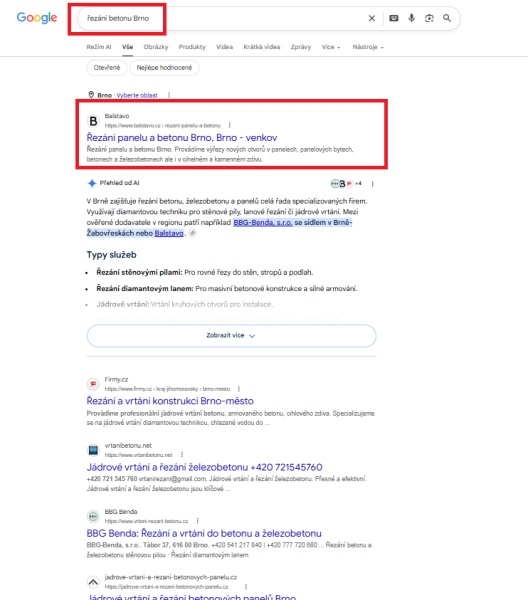Open the Zprávy tab
Viewport: 528px width, 600px height.
tap(301, 47)
